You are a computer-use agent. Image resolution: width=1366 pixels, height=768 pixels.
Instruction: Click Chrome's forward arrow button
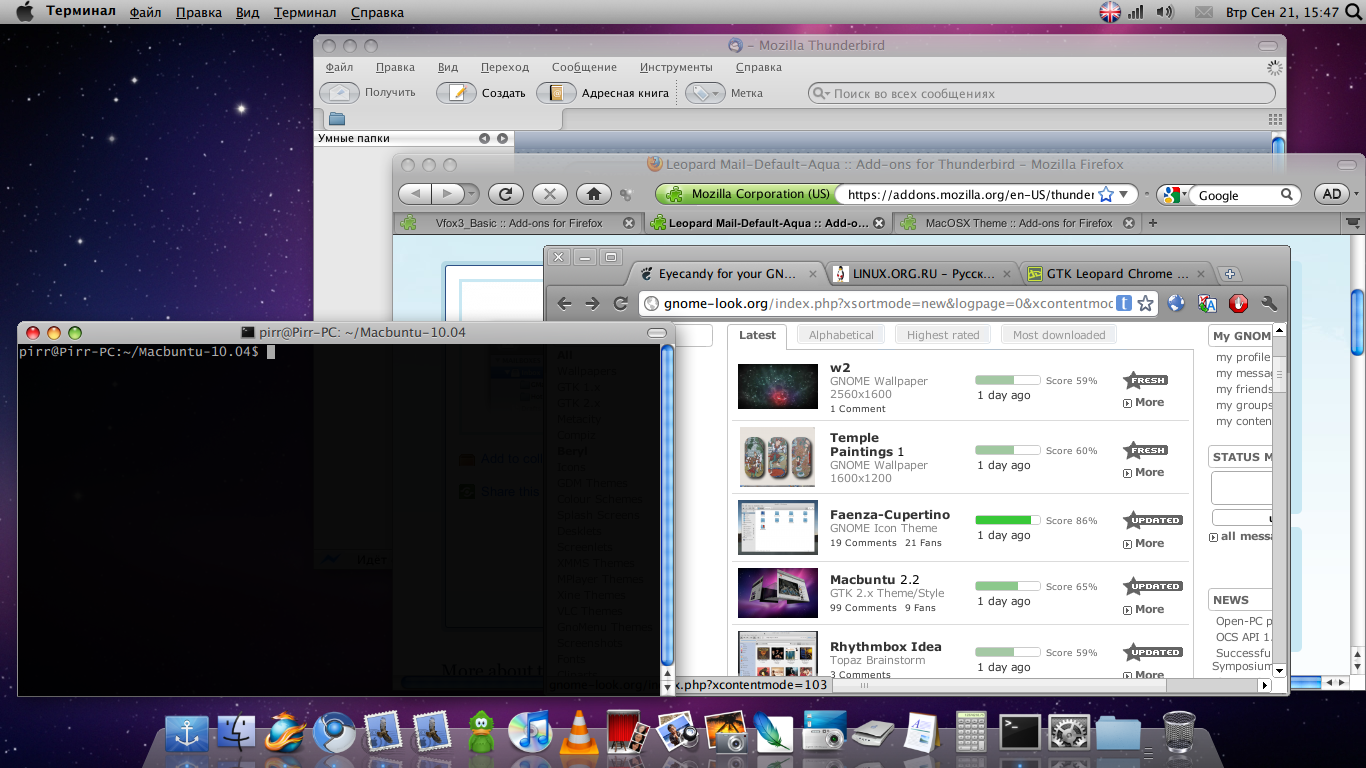[593, 303]
